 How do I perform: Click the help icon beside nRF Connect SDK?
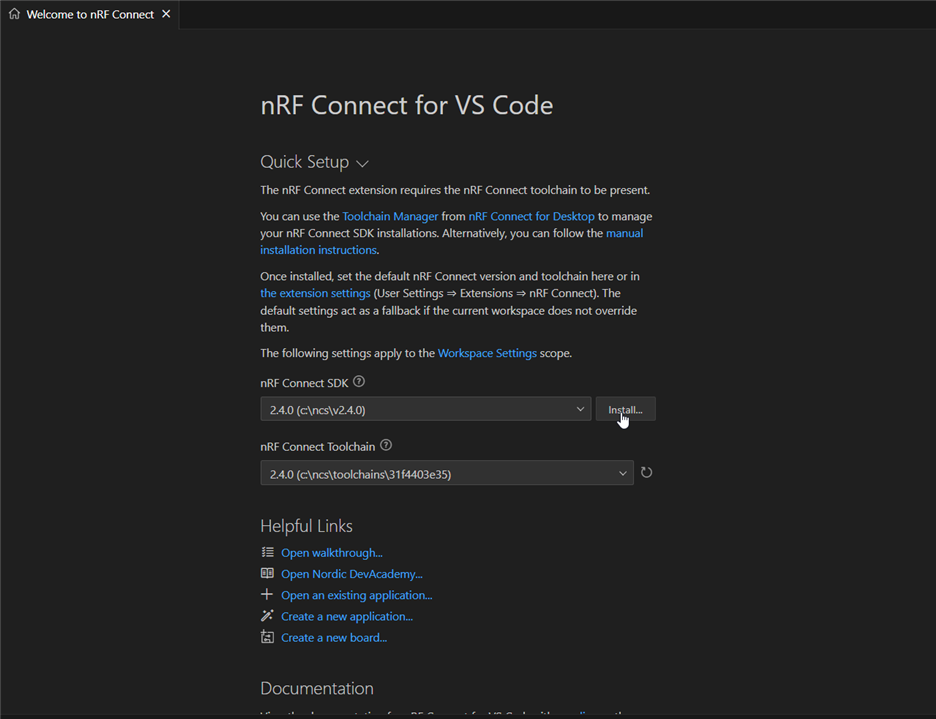pyautogui.click(x=359, y=382)
